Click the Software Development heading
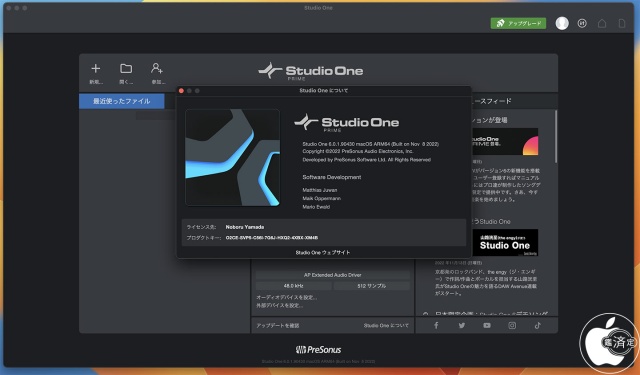Image resolution: width=640 pixels, height=375 pixels. [x=332, y=177]
